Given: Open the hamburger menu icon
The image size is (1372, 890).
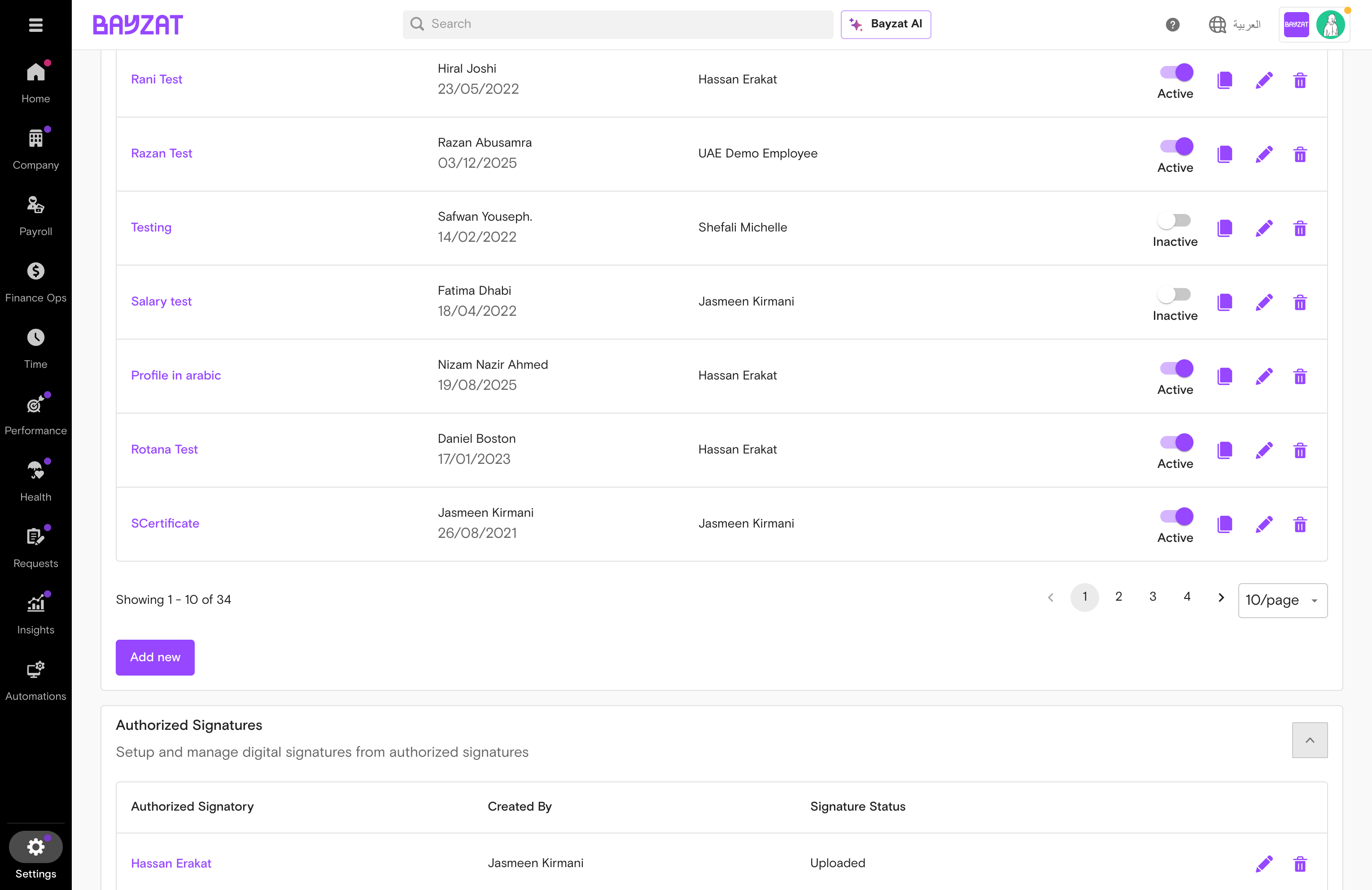Looking at the screenshot, I should (x=36, y=25).
